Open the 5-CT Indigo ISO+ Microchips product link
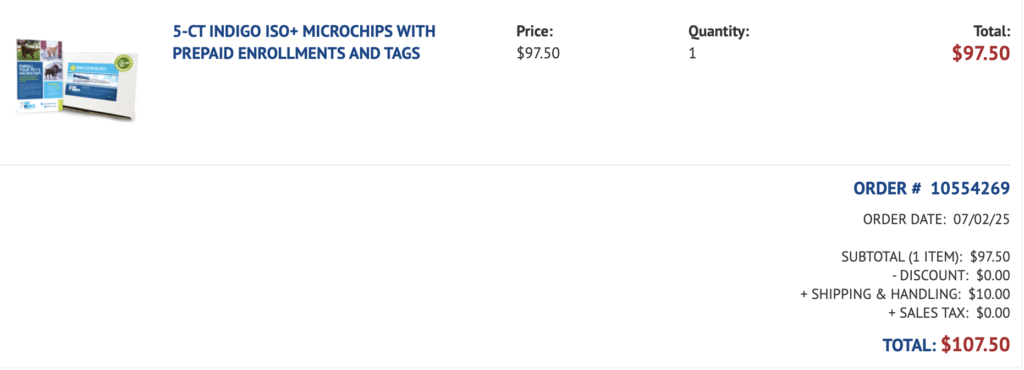The height and width of the screenshot is (370, 1024). 304,42
